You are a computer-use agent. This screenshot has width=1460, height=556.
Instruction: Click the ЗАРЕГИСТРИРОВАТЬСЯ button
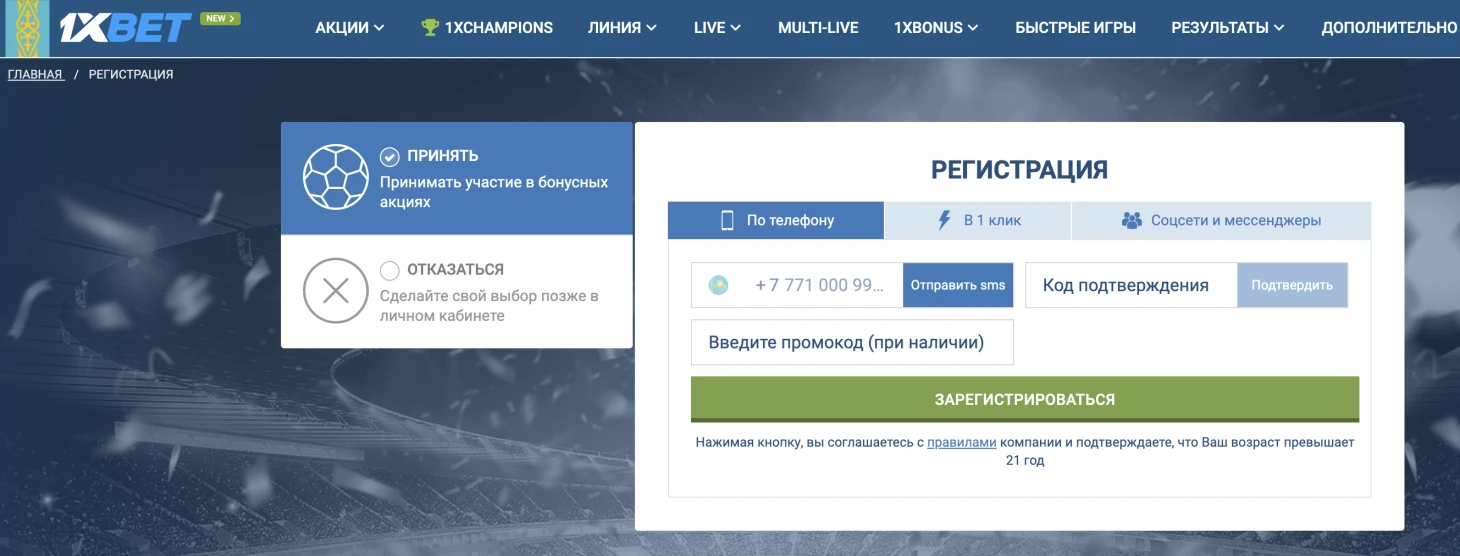pos(1025,399)
